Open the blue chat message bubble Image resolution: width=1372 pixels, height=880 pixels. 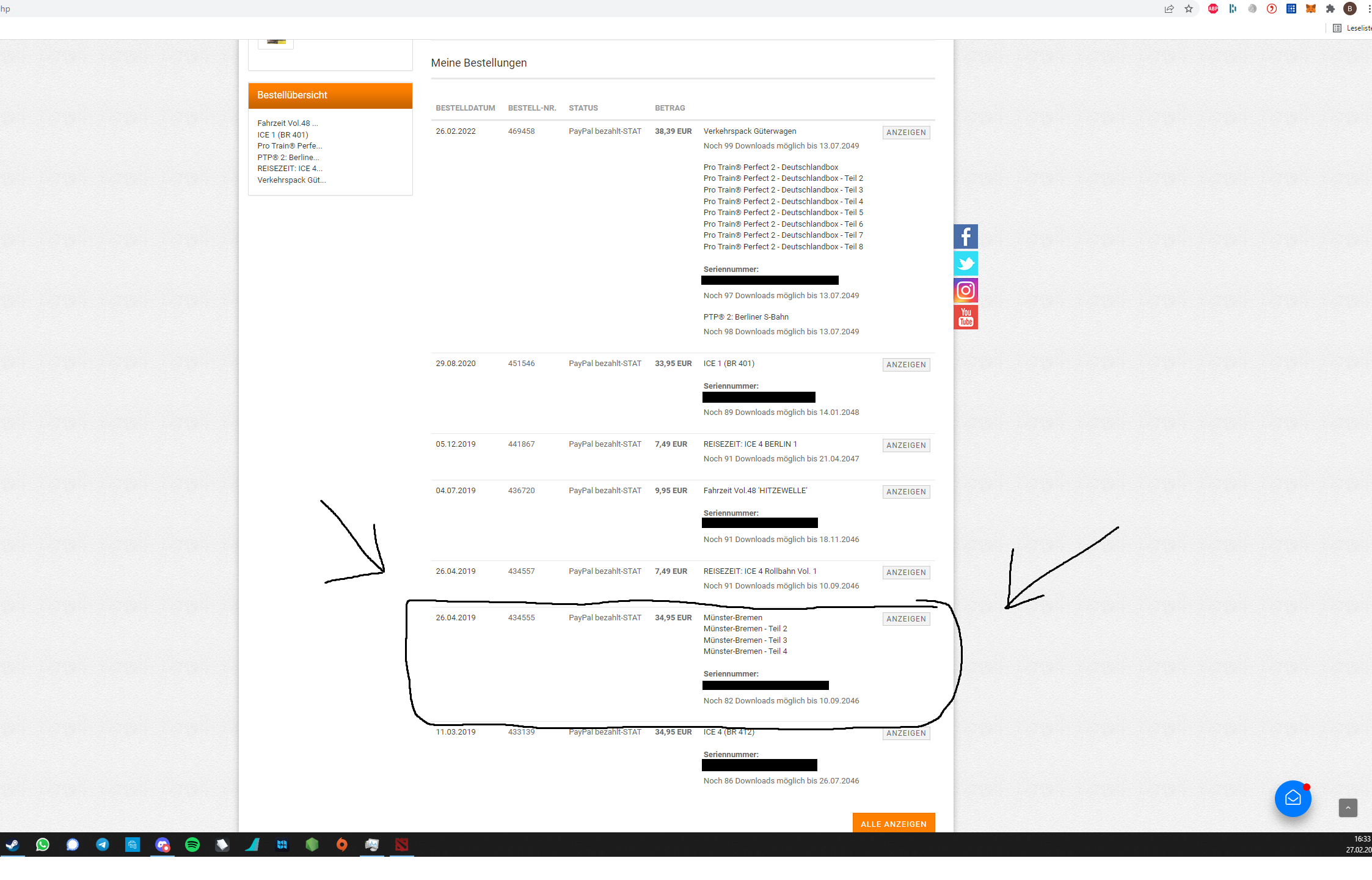point(1293,798)
